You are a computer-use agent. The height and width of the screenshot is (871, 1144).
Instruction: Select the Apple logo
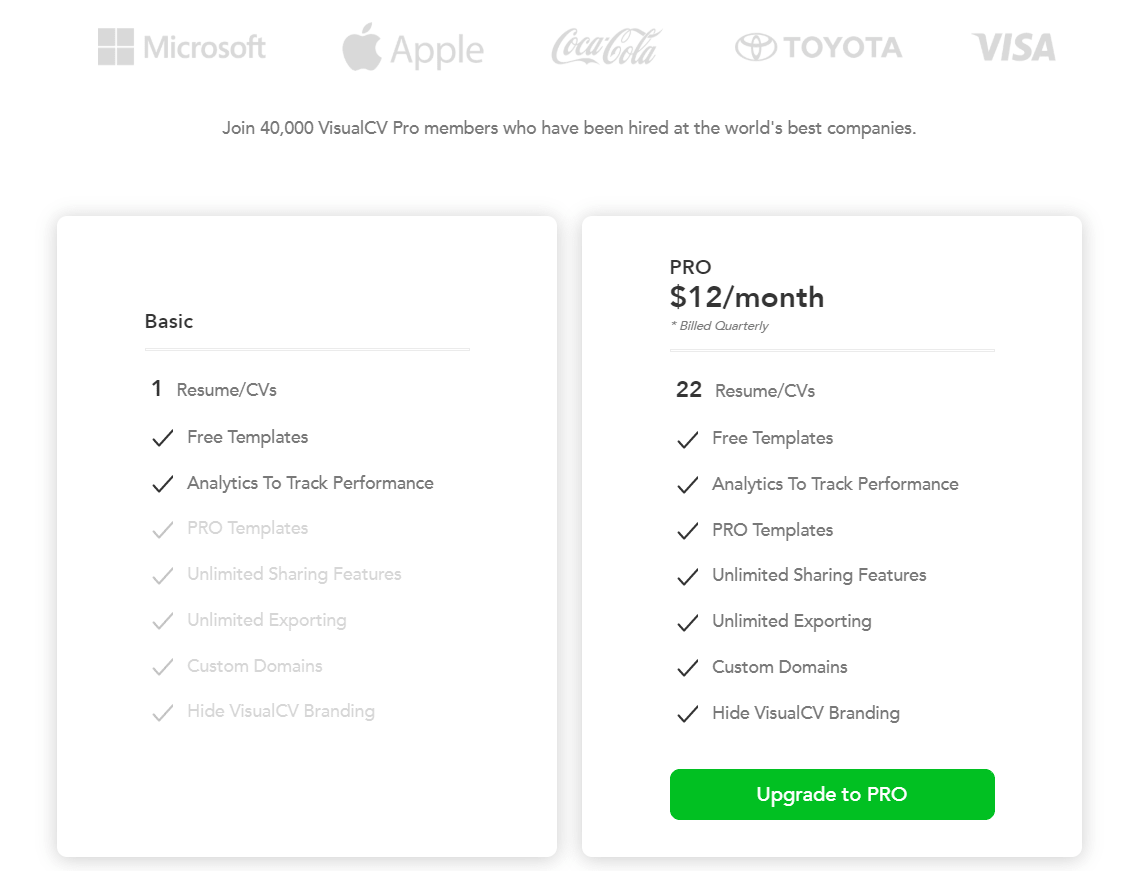coord(413,47)
